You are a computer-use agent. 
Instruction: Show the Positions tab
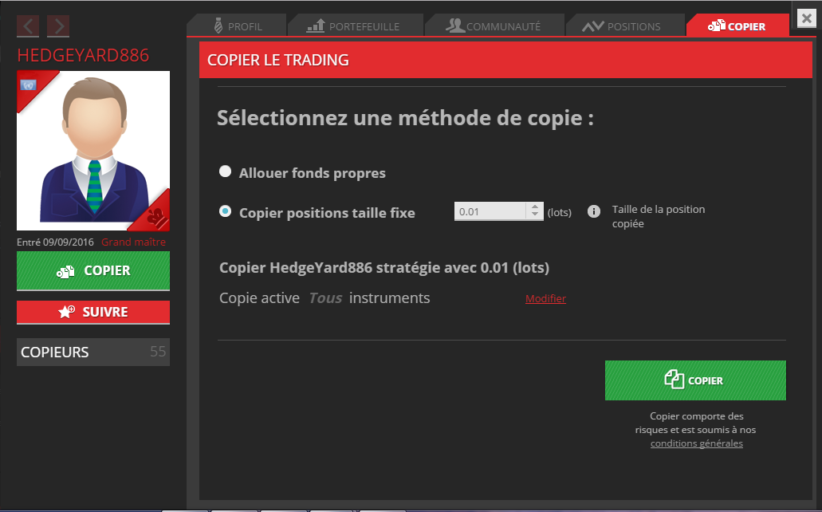click(x=624, y=26)
